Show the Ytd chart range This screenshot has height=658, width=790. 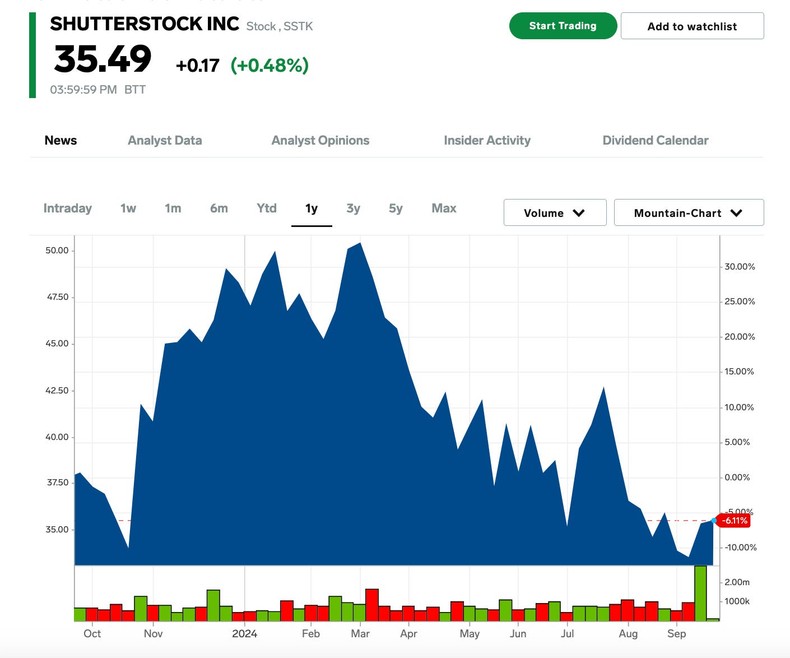tap(266, 208)
